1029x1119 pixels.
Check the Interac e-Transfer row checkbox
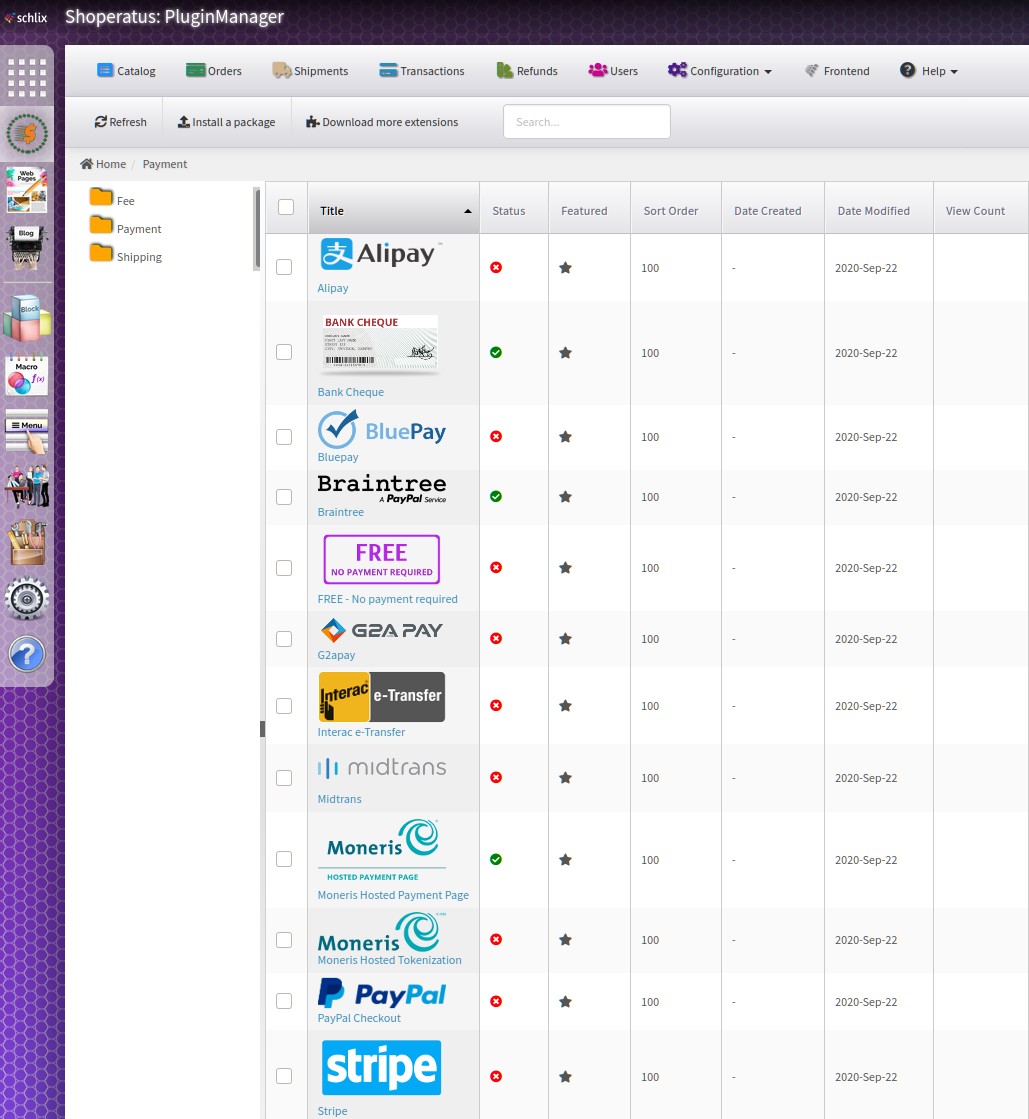pyautogui.click(x=284, y=706)
